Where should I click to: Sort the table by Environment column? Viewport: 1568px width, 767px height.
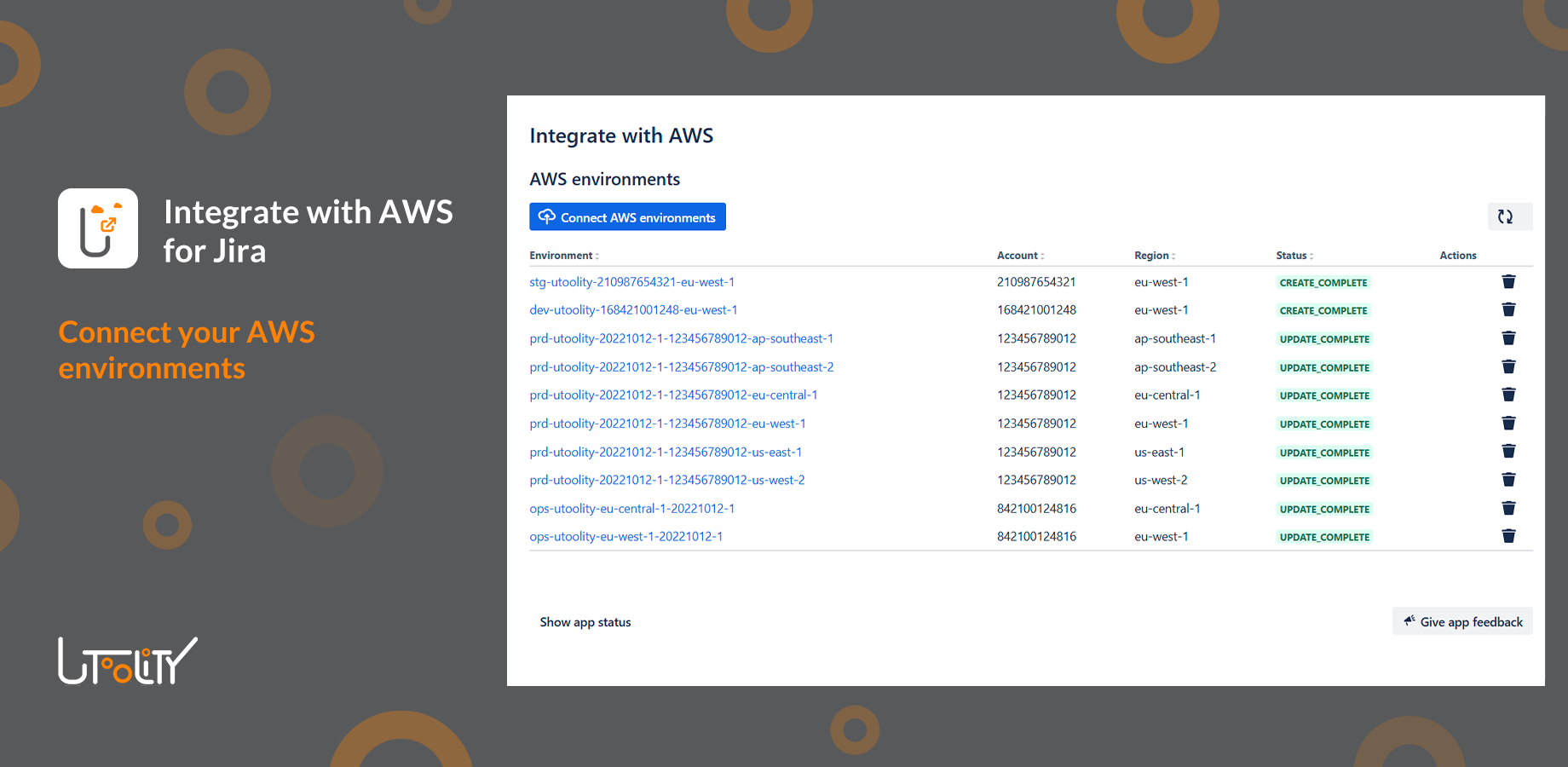(599, 255)
